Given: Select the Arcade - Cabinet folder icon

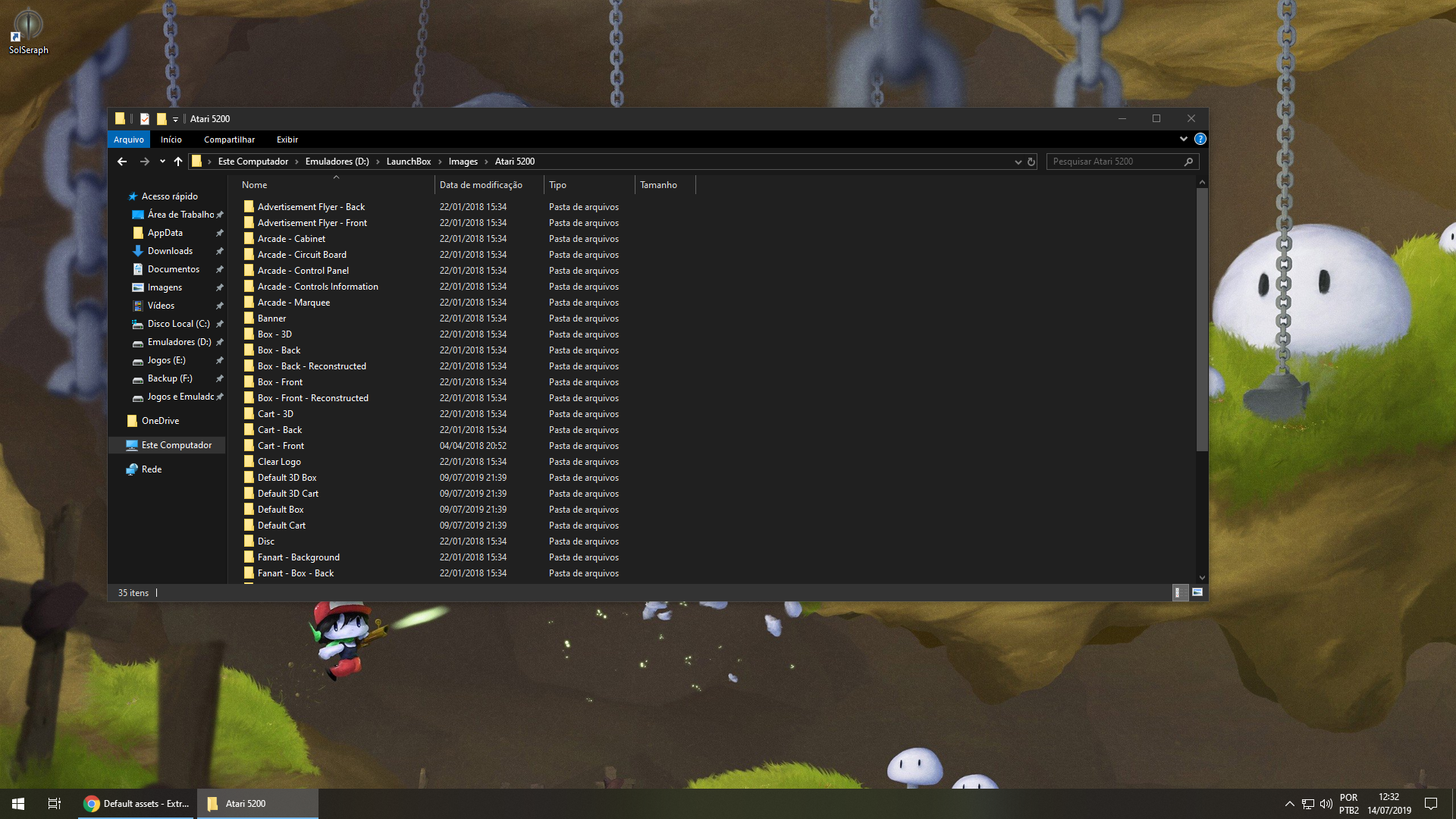Looking at the screenshot, I should tap(249, 239).
